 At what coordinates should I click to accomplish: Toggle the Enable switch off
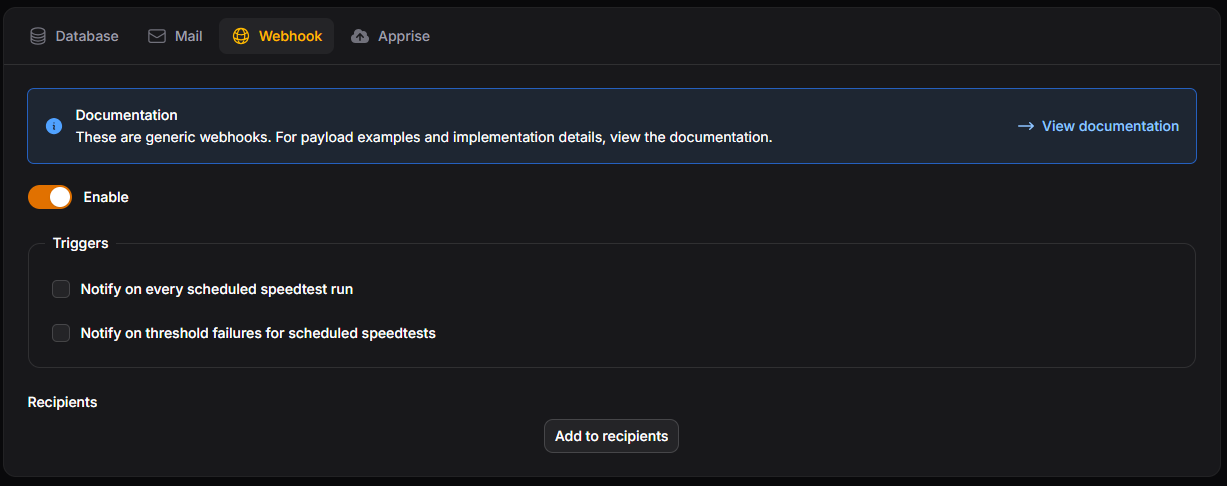(50, 197)
